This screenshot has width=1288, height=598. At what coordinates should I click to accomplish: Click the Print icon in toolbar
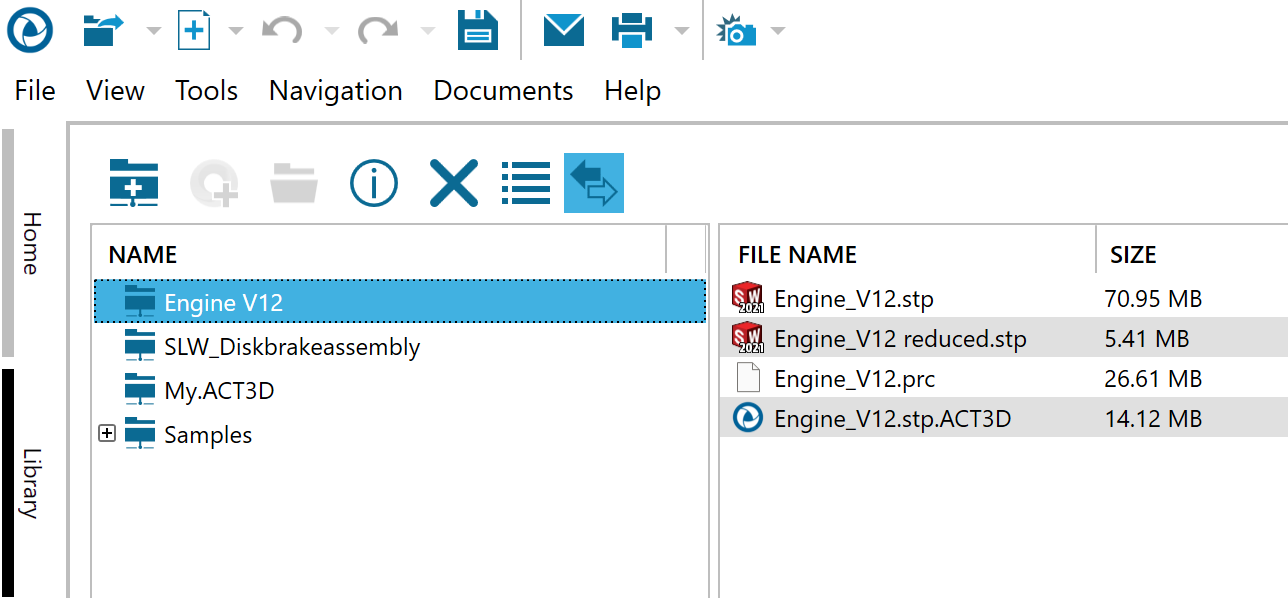pyautogui.click(x=632, y=30)
